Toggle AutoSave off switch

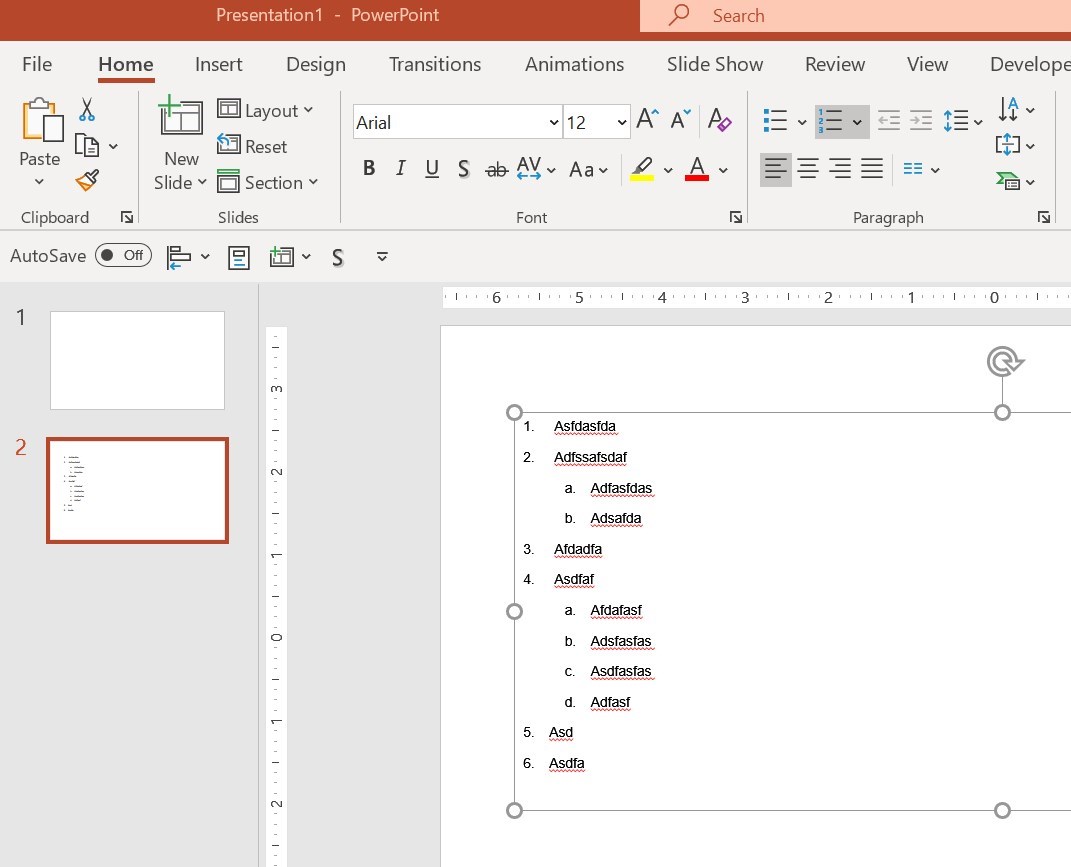[x=123, y=255]
